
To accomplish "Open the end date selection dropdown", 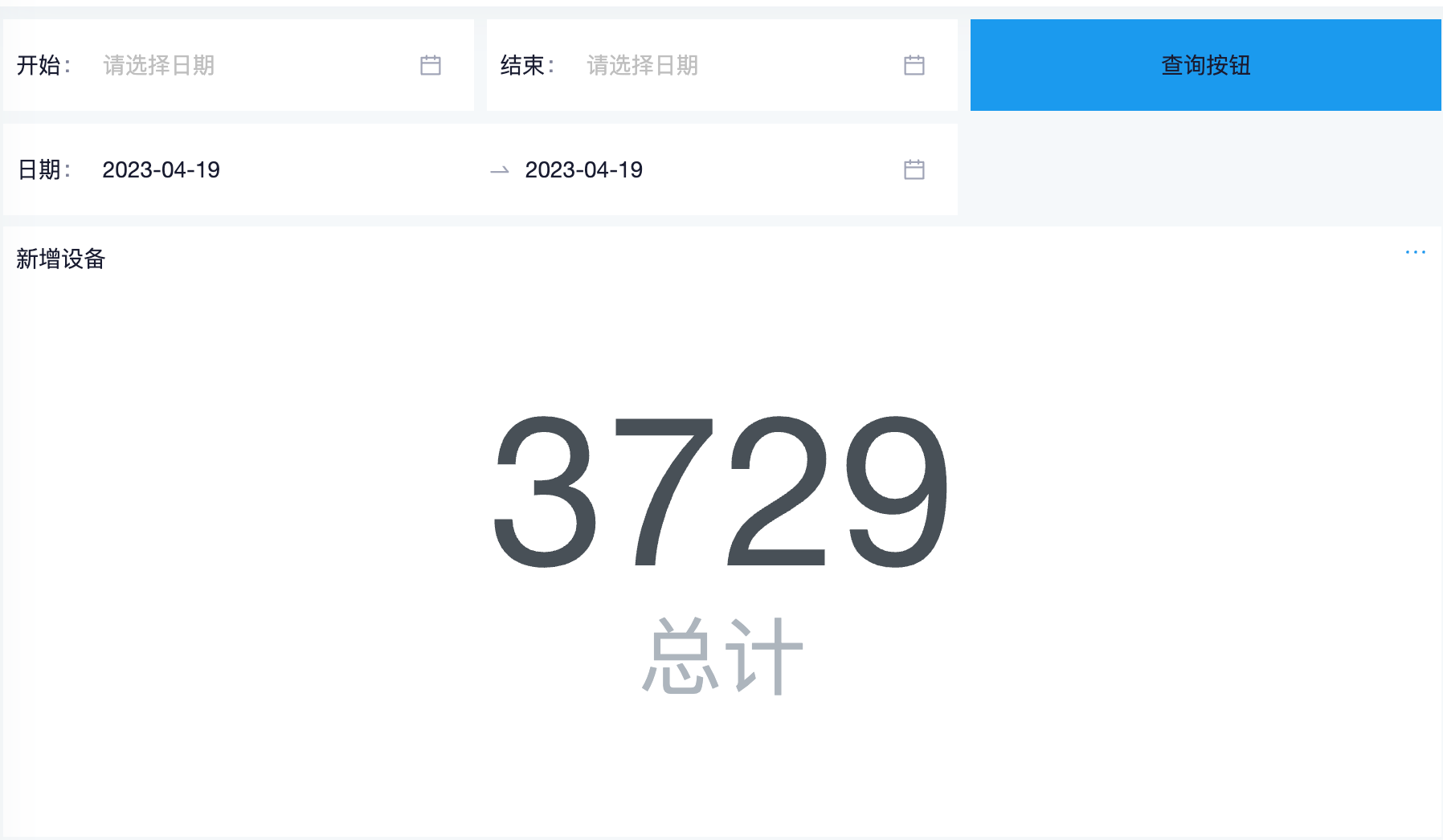I will tap(723, 65).
